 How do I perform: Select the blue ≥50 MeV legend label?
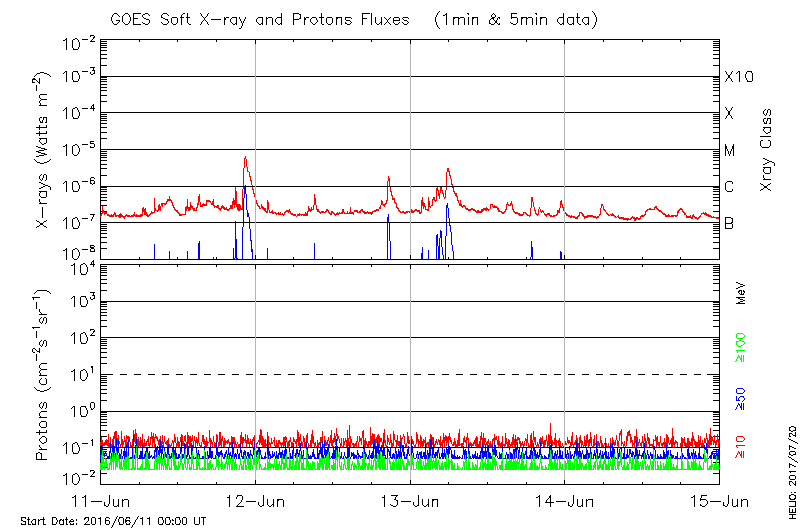click(741, 397)
